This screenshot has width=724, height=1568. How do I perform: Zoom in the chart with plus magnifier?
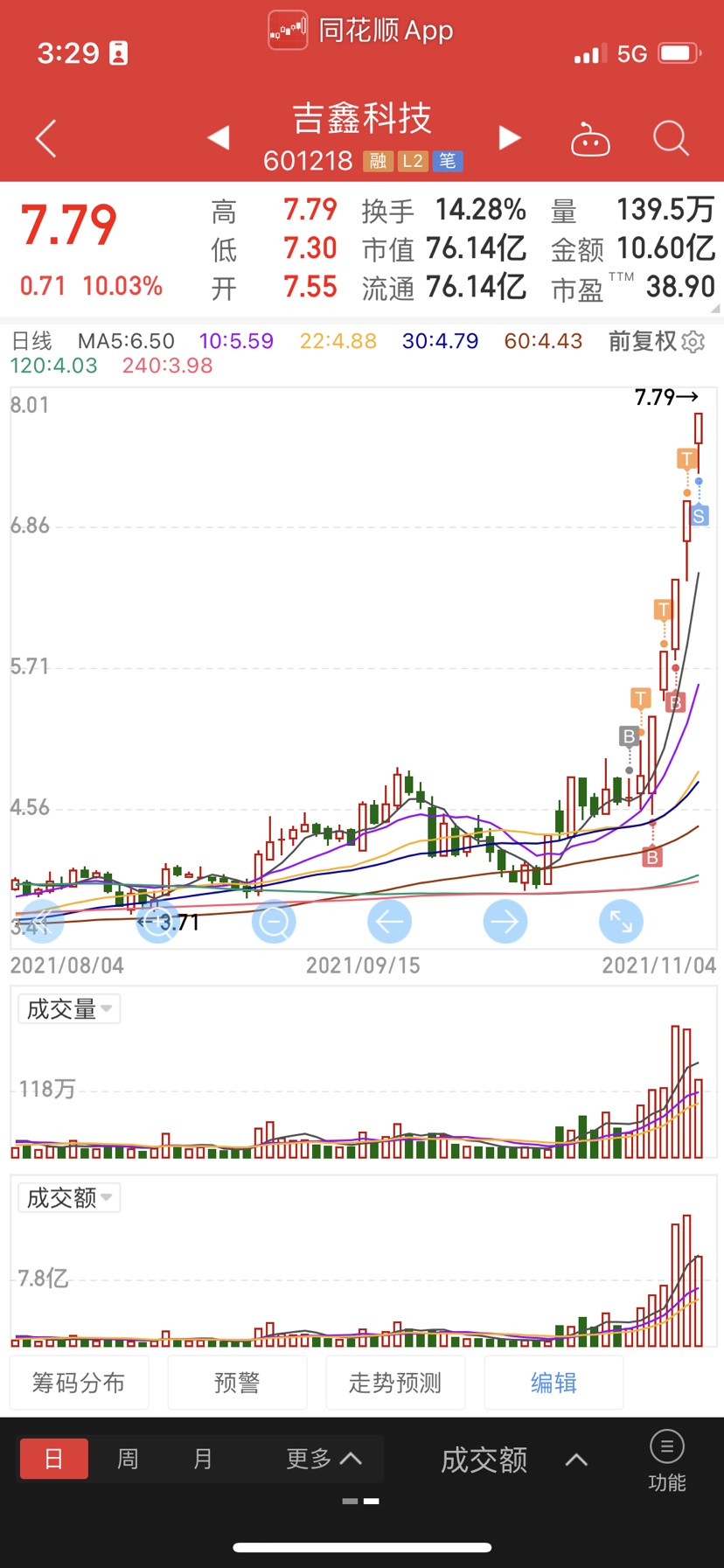[157, 921]
